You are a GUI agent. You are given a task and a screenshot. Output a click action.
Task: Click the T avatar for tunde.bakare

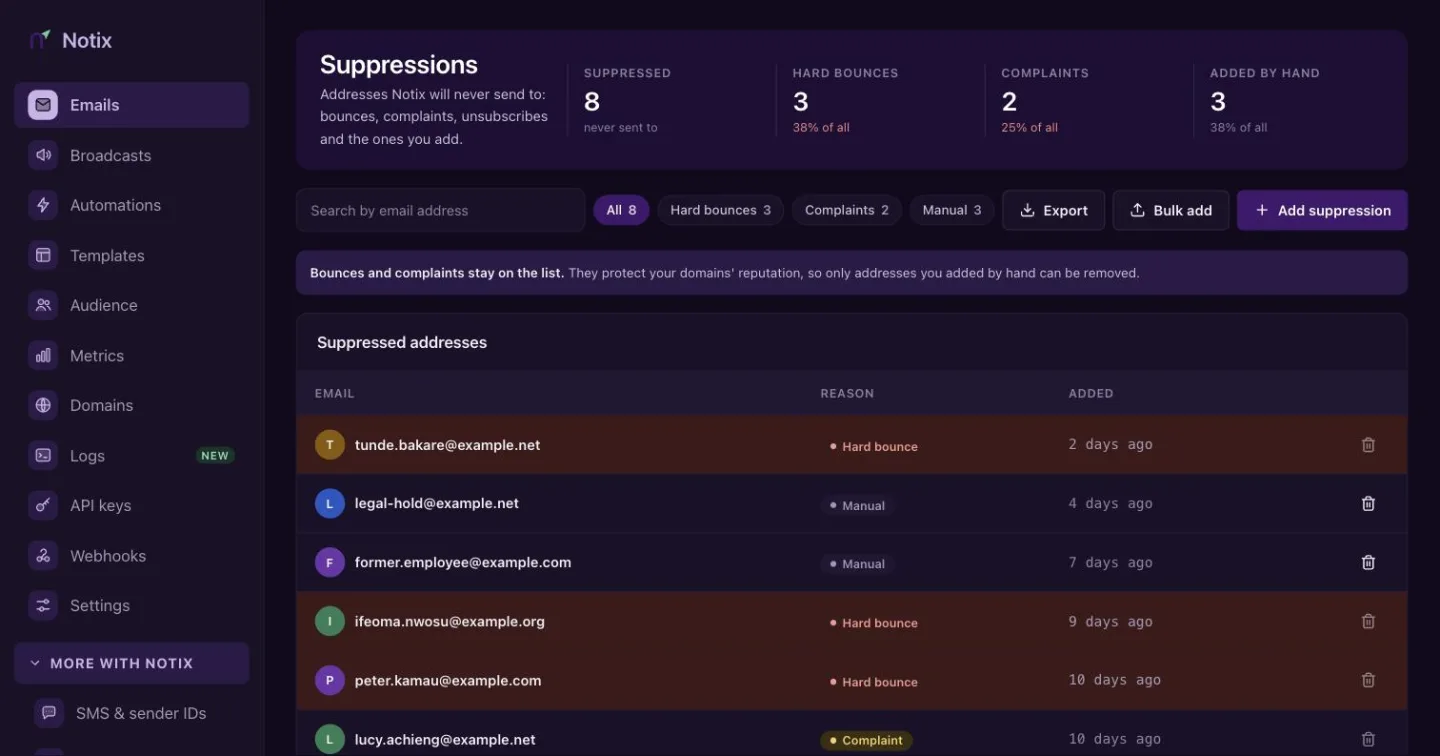330,445
